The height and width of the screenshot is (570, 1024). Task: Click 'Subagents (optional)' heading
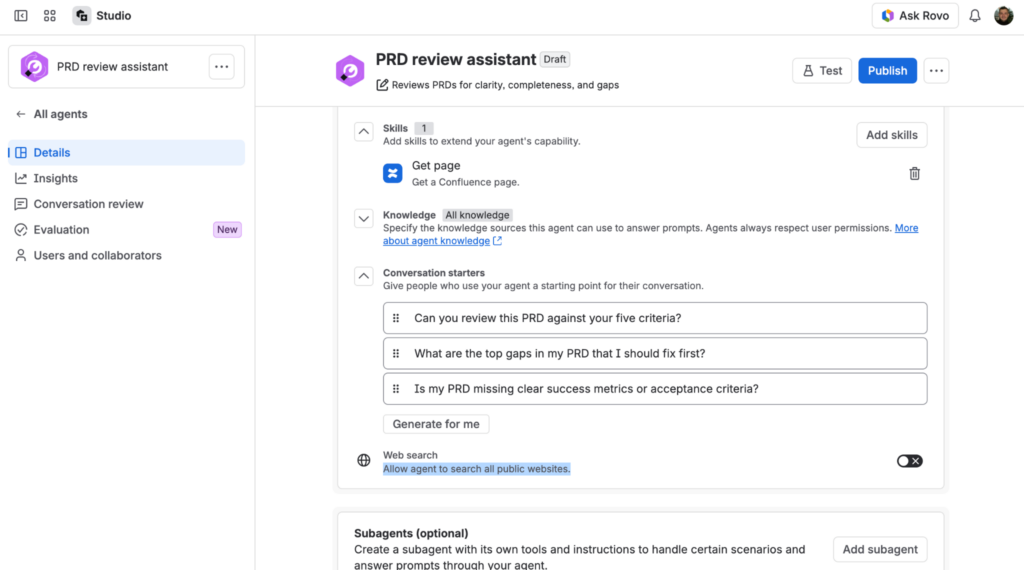click(411, 533)
